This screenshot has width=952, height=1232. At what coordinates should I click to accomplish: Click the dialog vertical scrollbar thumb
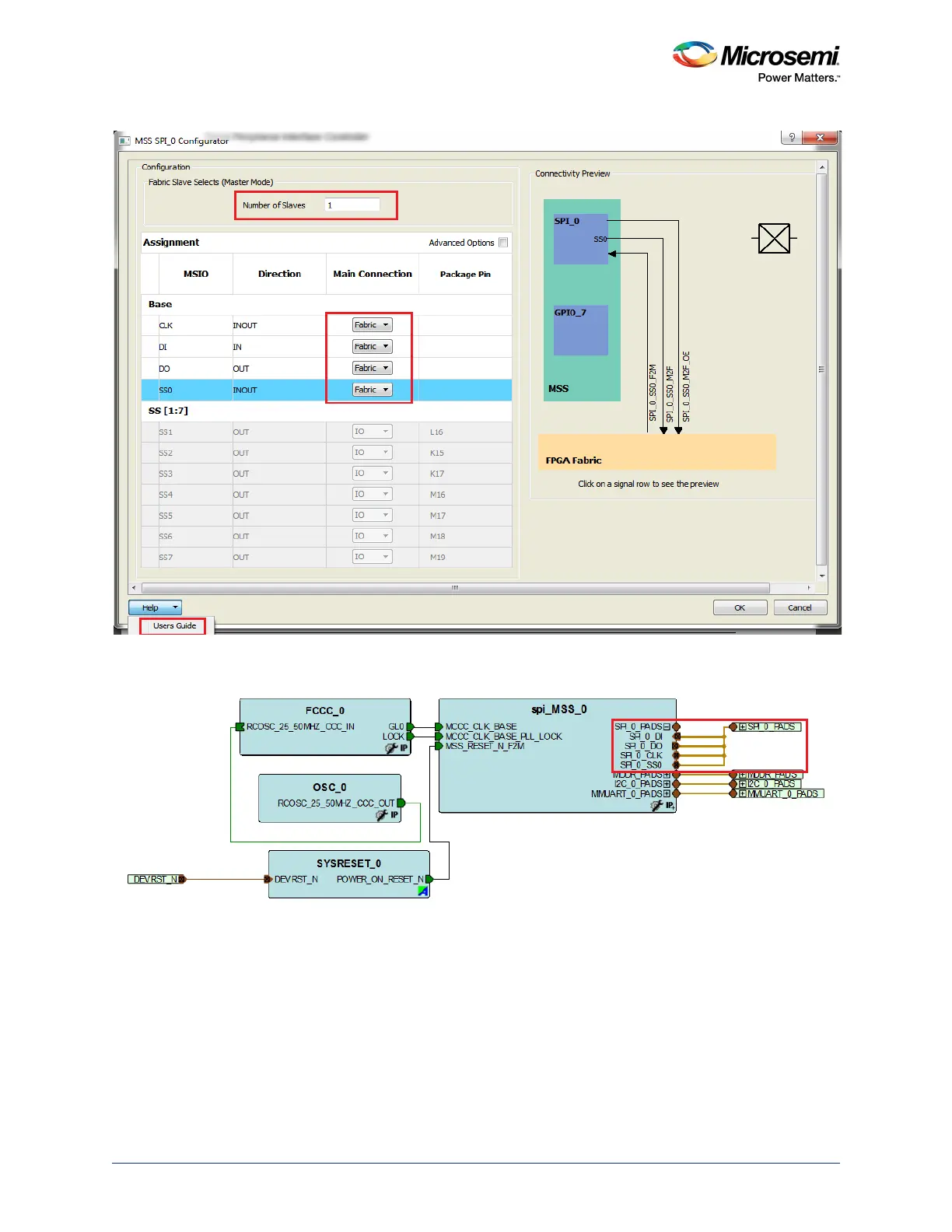[x=821, y=369]
